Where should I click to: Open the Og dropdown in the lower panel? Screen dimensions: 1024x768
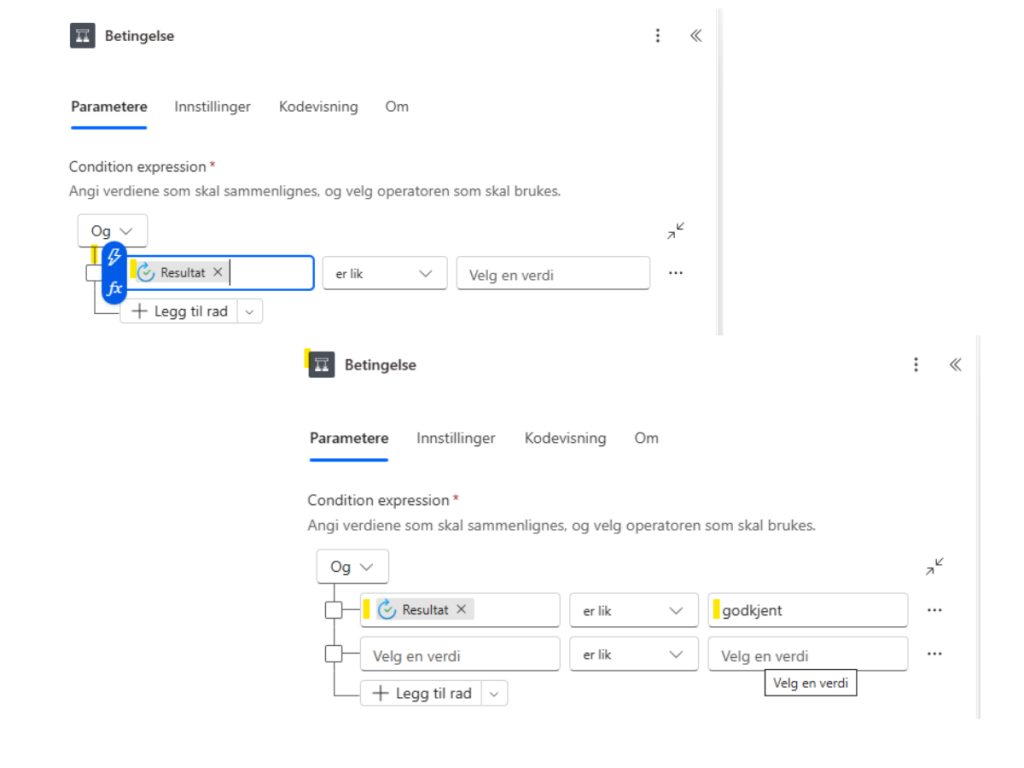coord(352,567)
